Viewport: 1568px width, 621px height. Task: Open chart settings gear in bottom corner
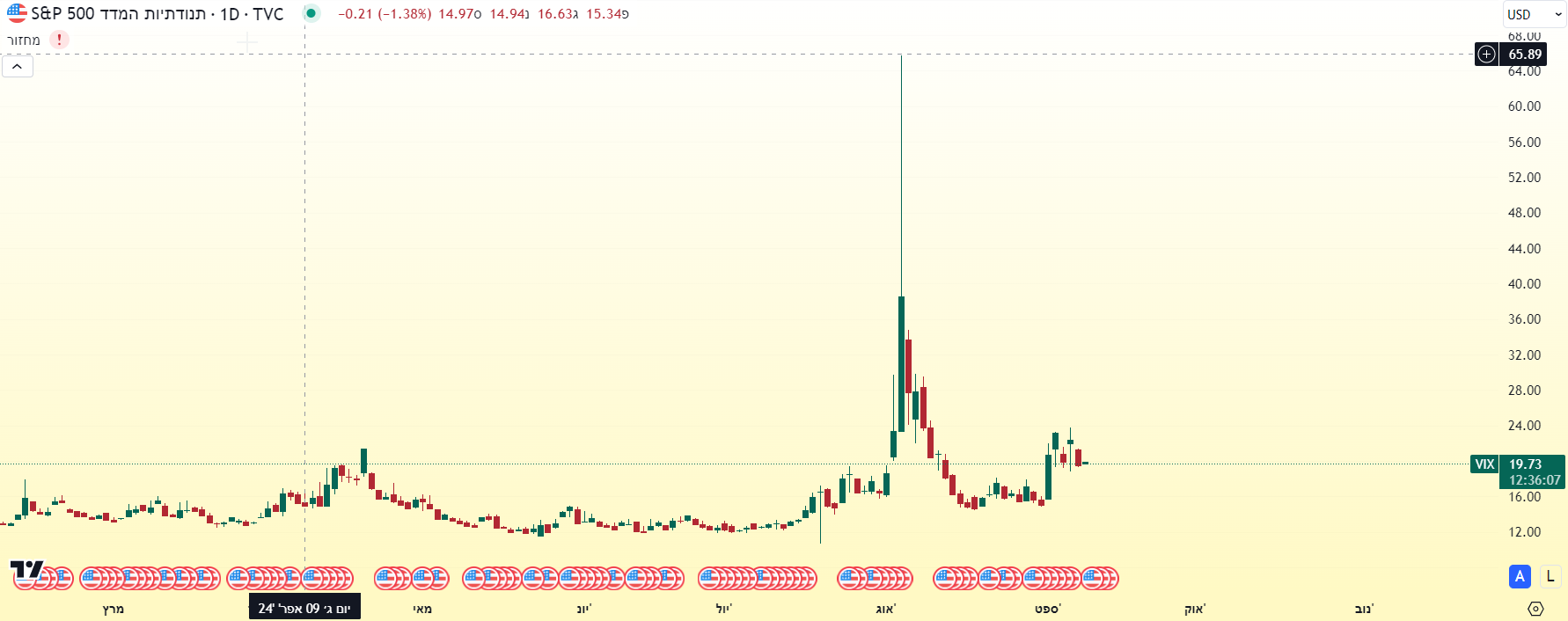pyautogui.click(x=1535, y=609)
